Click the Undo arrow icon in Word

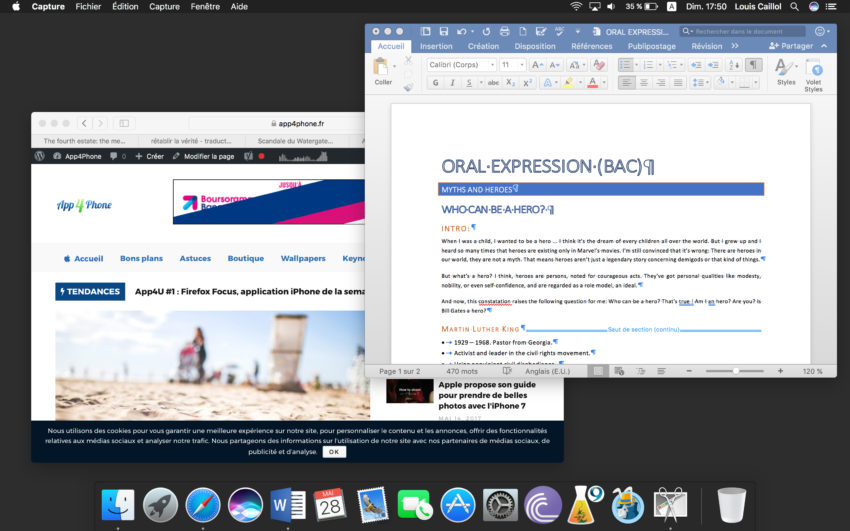click(461, 31)
